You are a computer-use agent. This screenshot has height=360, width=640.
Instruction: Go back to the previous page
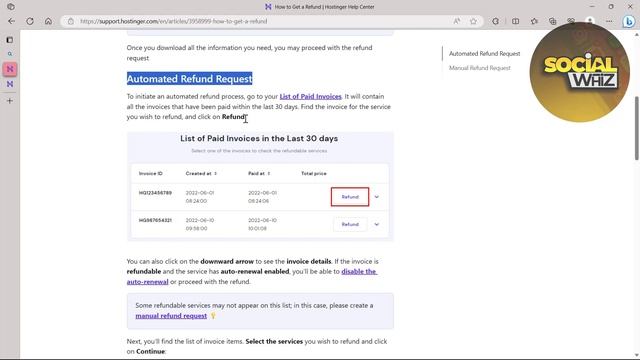(11, 21)
